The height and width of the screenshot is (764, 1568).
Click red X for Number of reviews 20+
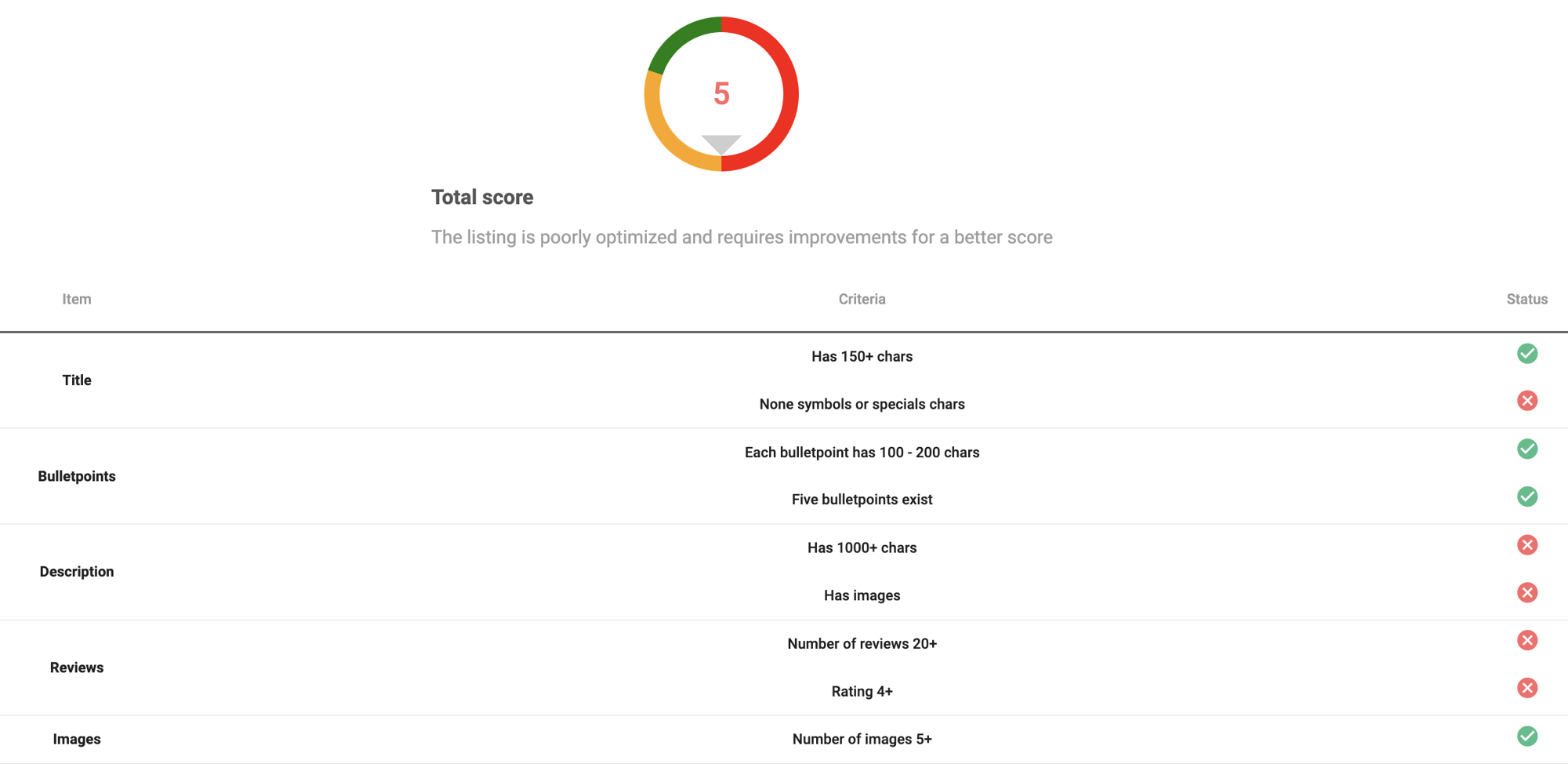pyautogui.click(x=1526, y=640)
